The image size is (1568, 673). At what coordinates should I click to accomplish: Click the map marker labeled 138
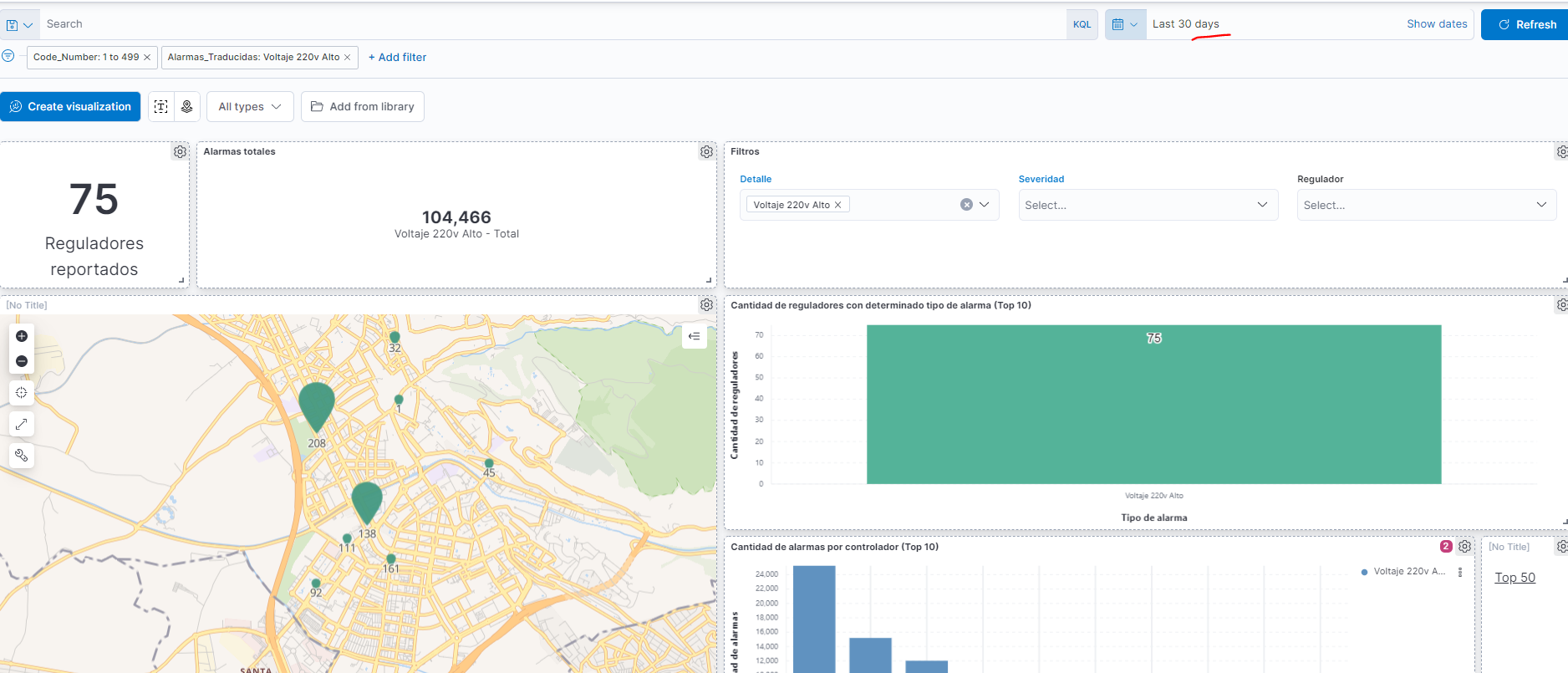(x=367, y=502)
